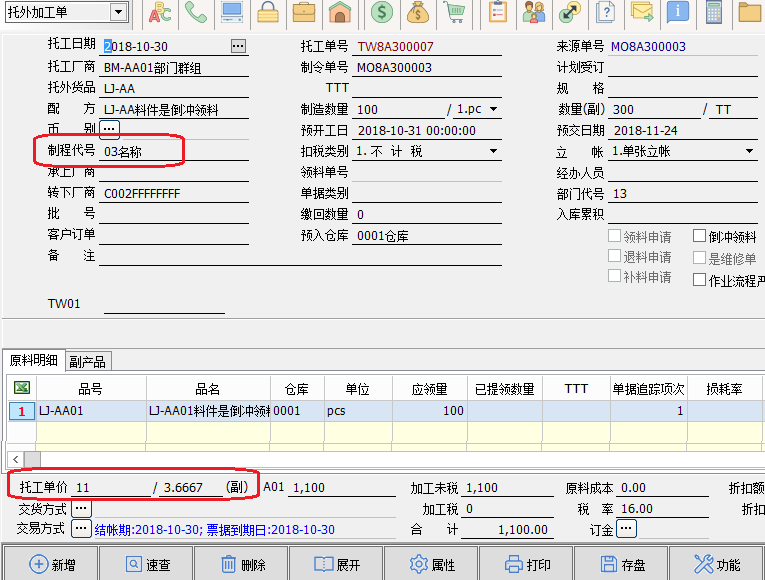This screenshot has height=580, width=765.
Task: Switch to the 副产品 tab
Action: (x=87, y=361)
